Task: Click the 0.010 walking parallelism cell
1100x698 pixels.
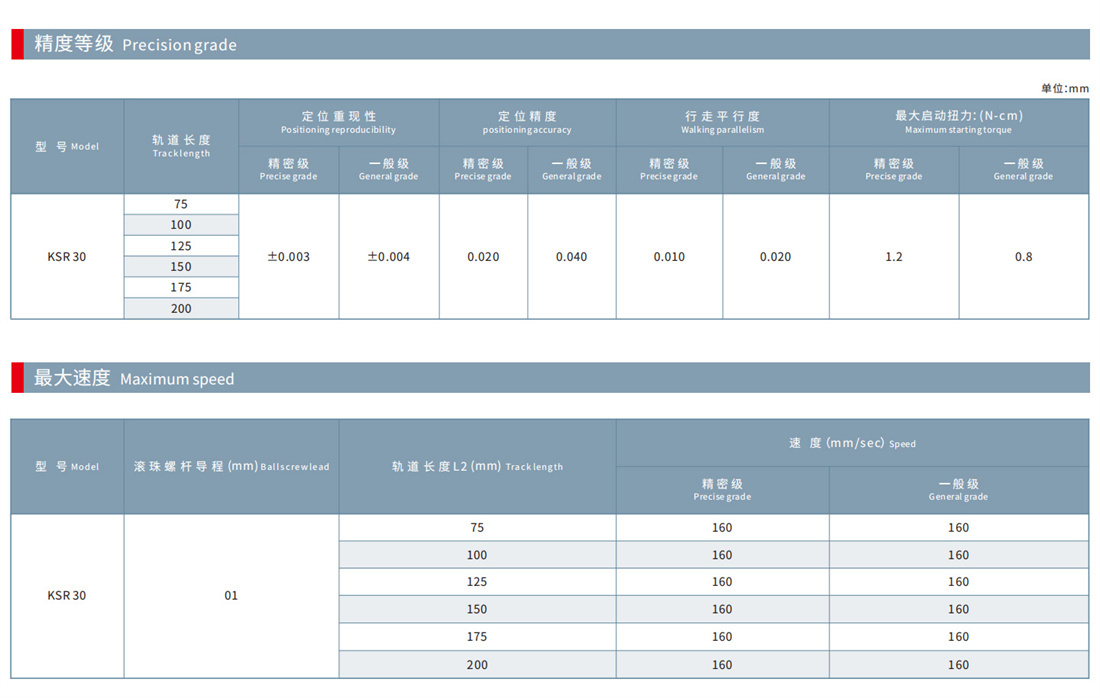Action: [x=669, y=257]
